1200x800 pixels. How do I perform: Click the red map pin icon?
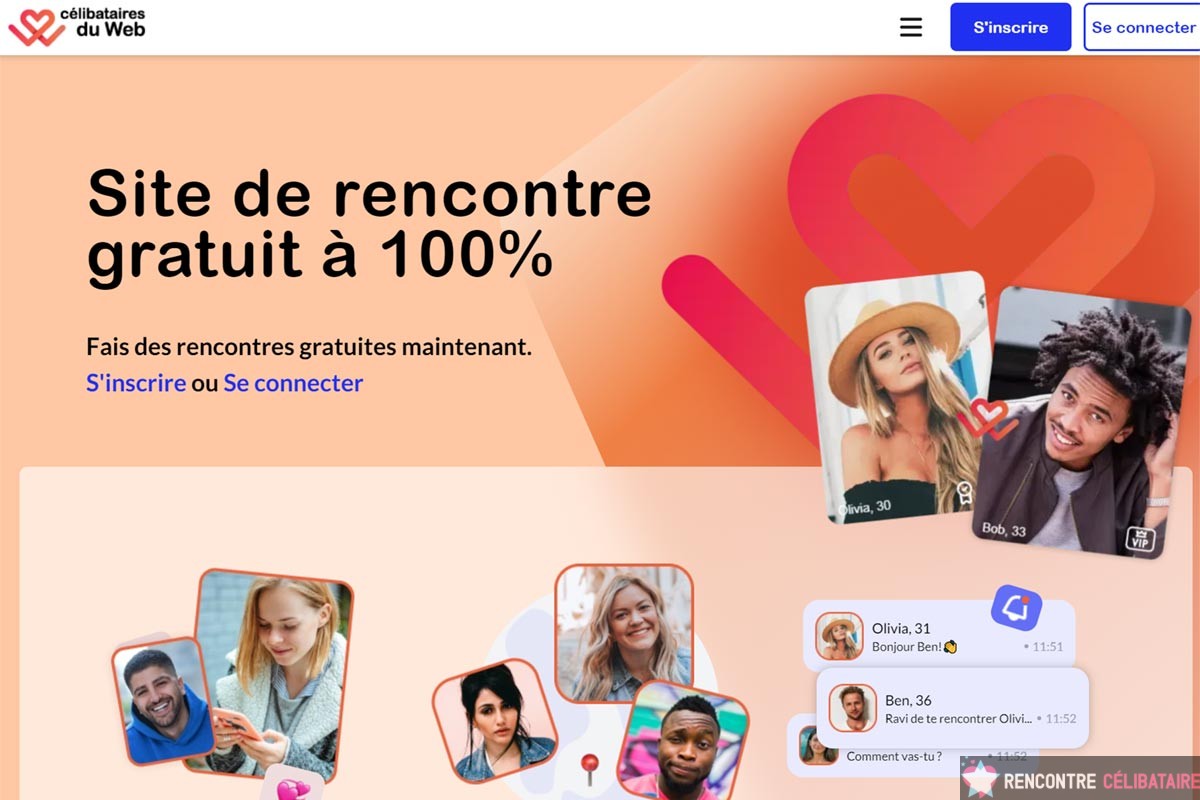(590, 768)
